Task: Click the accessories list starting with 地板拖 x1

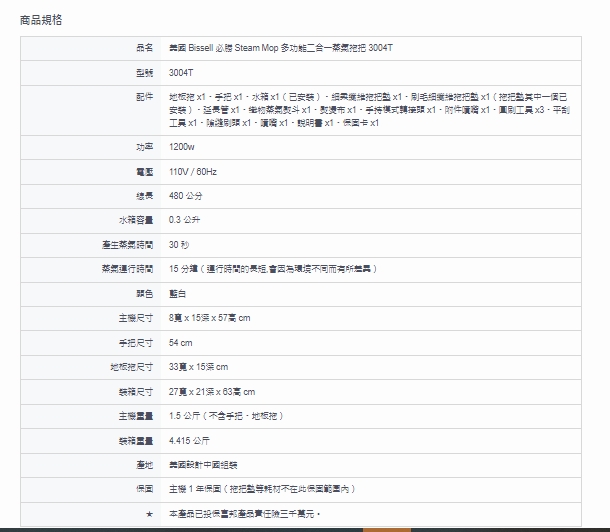Action: (369, 110)
